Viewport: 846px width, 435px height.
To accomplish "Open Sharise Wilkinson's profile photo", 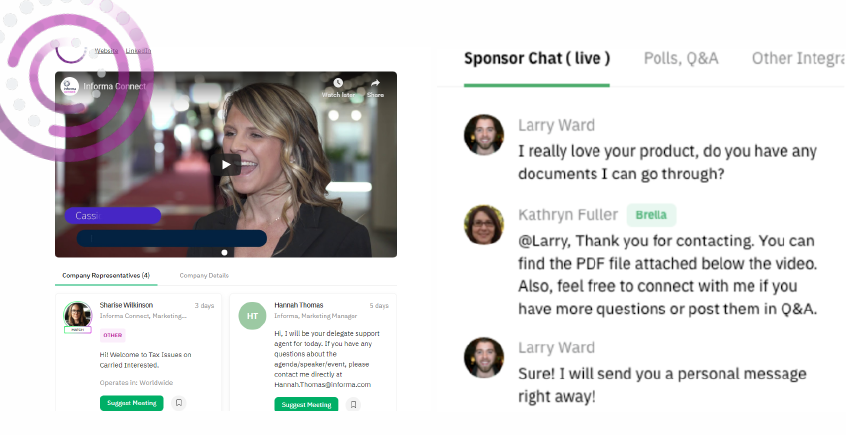I will 78,315.
